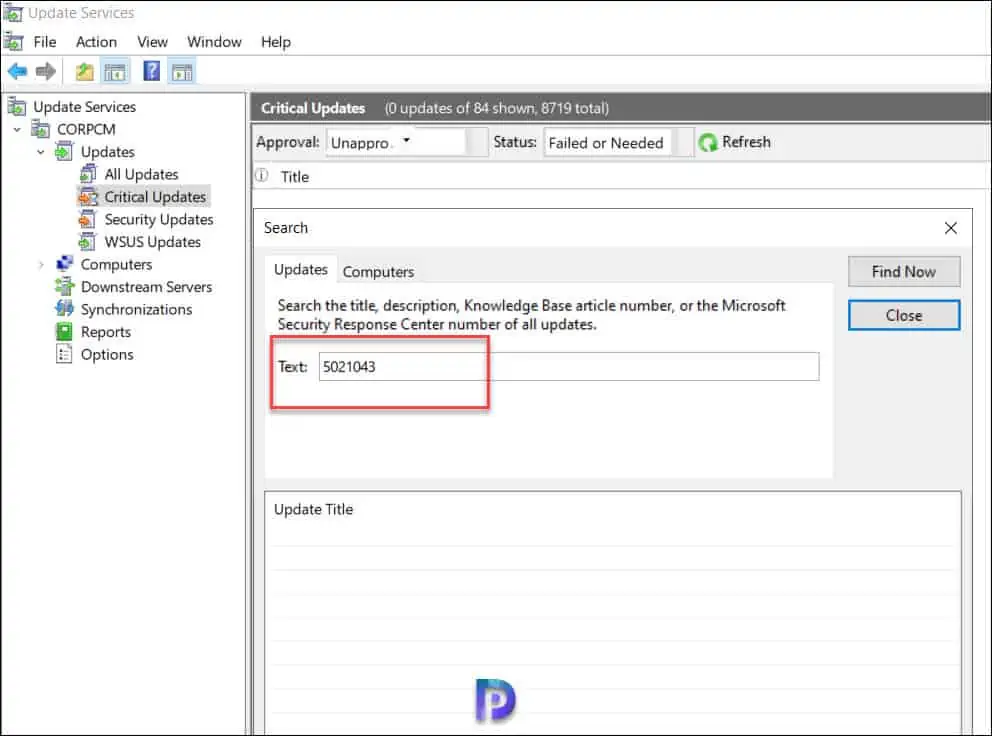Click the Back arrow toolbar icon
The height and width of the screenshot is (736, 992).
pyautogui.click(x=17, y=72)
